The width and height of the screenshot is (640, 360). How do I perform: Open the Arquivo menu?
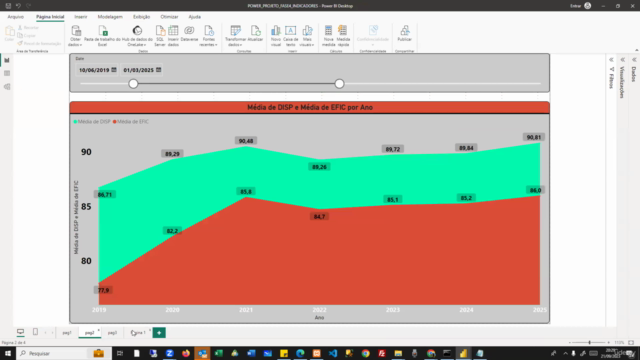pyautogui.click(x=16, y=17)
